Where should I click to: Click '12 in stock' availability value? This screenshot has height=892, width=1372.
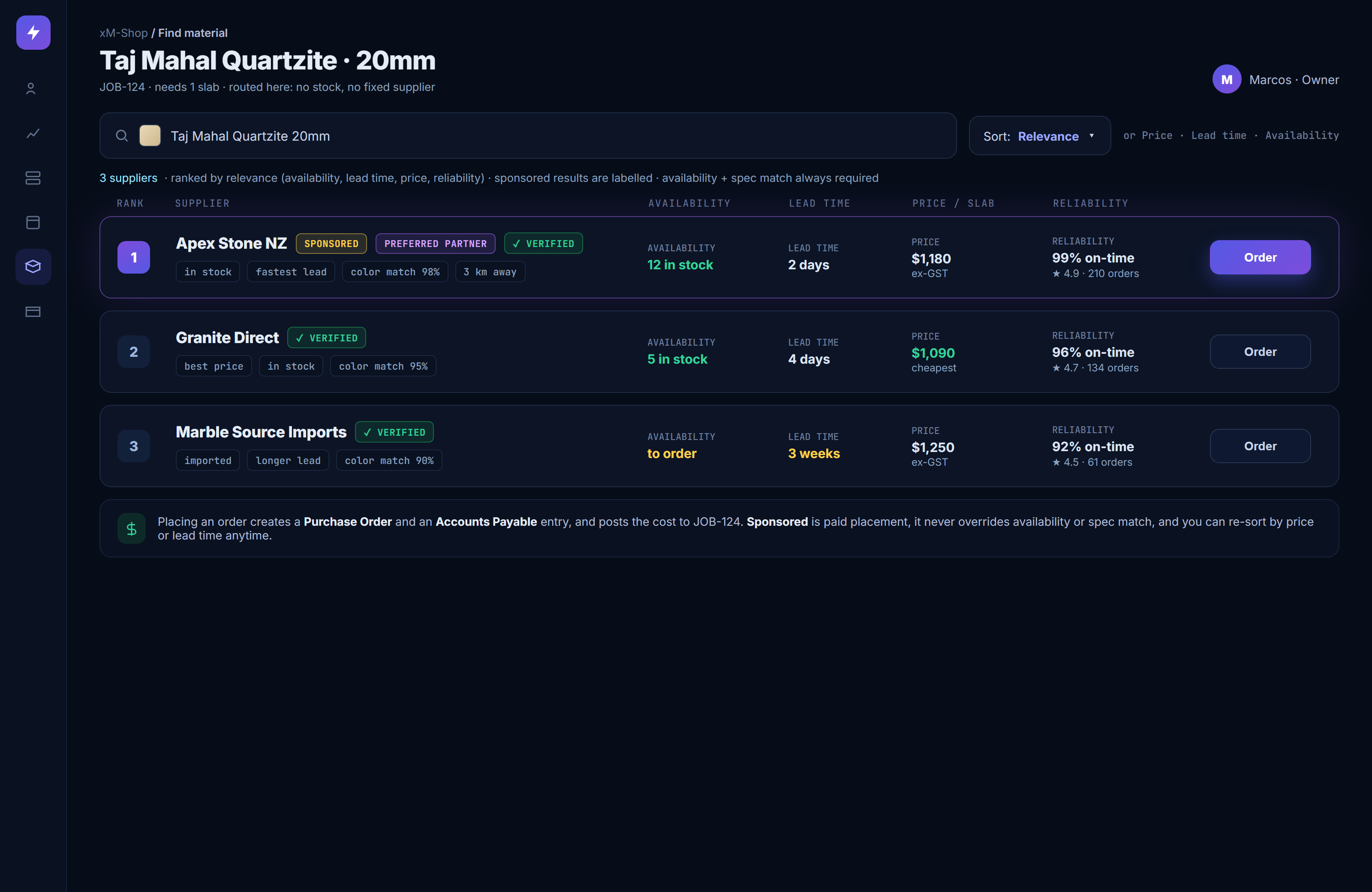680,265
